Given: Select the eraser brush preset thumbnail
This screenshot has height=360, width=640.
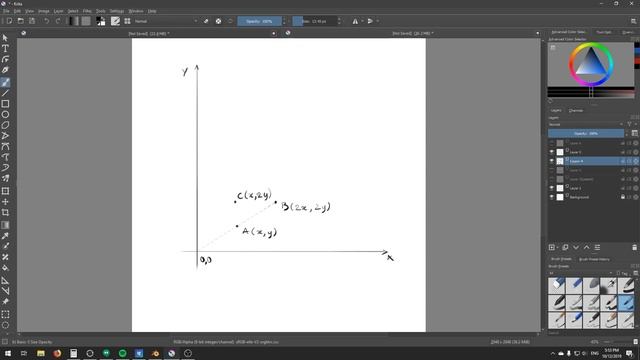Looking at the screenshot, I should [x=556, y=285].
